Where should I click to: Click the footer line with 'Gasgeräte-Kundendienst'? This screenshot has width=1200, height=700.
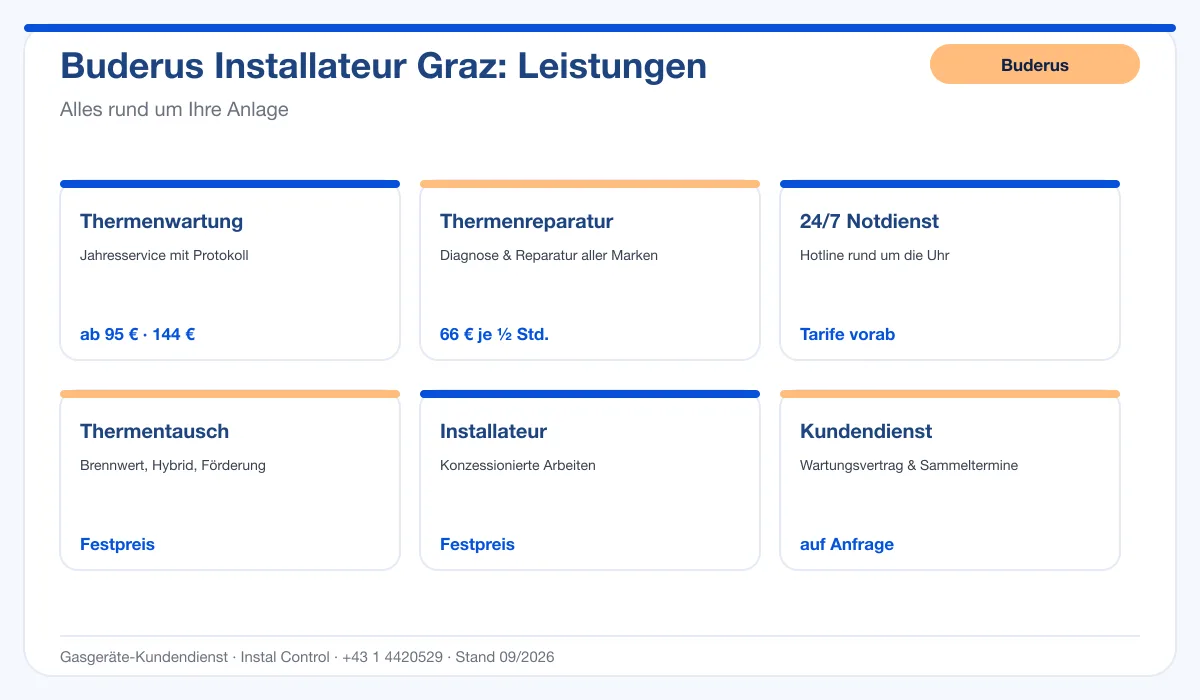(x=307, y=657)
